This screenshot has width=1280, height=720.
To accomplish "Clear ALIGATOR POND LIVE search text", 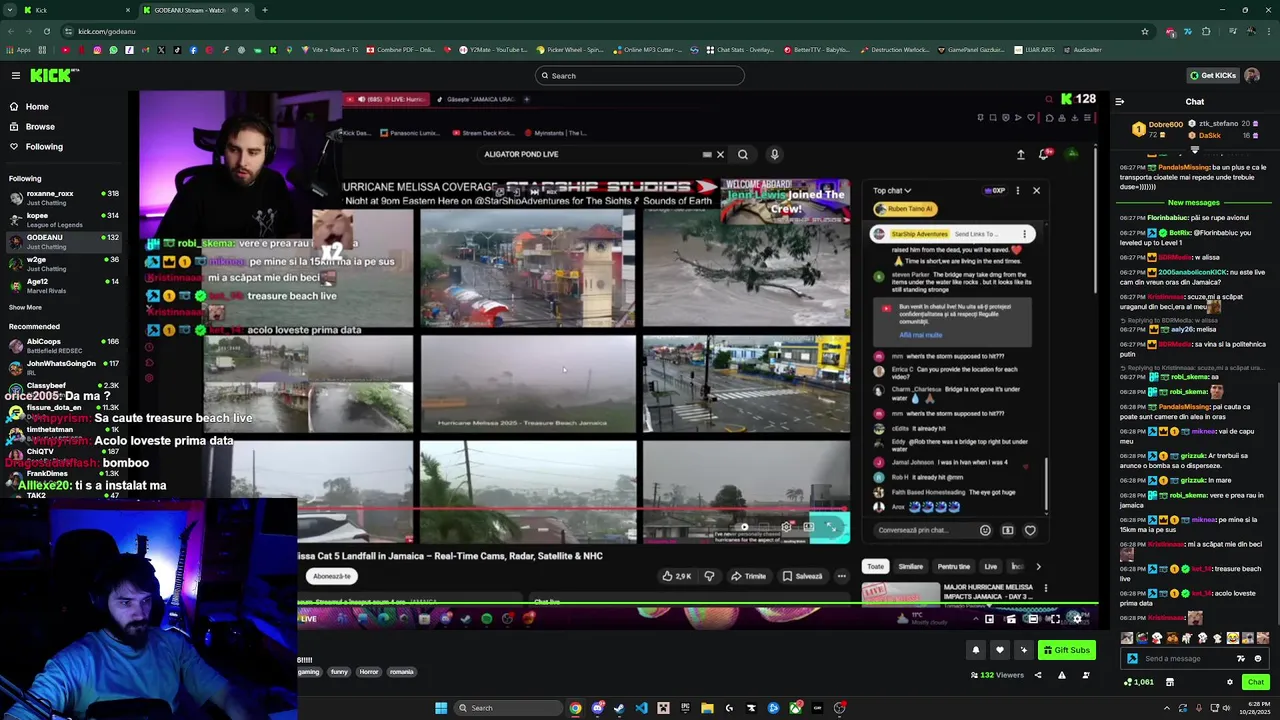I will tap(720, 155).
